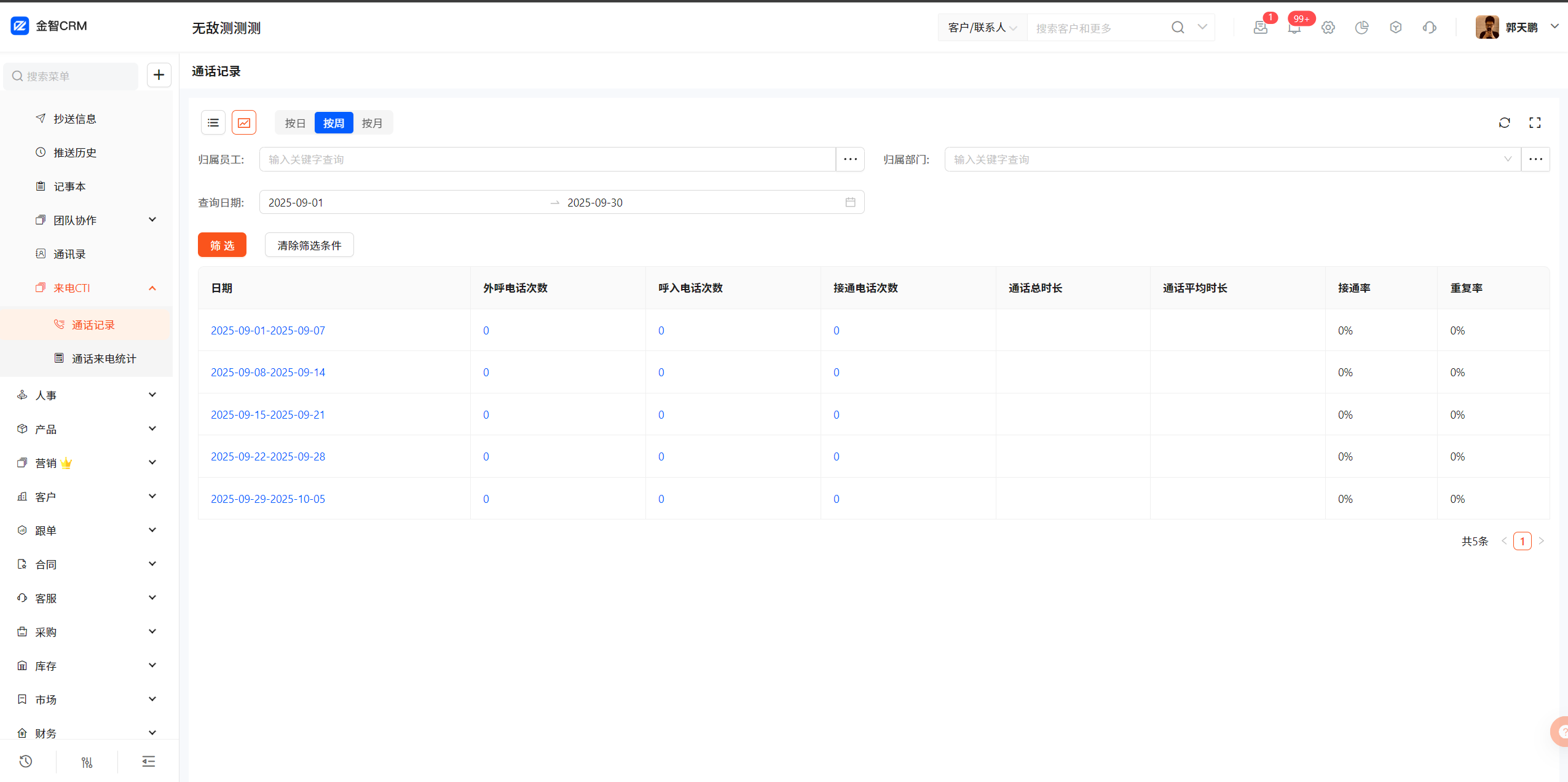Image resolution: width=1568 pixels, height=782 pixels.
Task: Select the 按周 view option
Action: tap(334, 123)
